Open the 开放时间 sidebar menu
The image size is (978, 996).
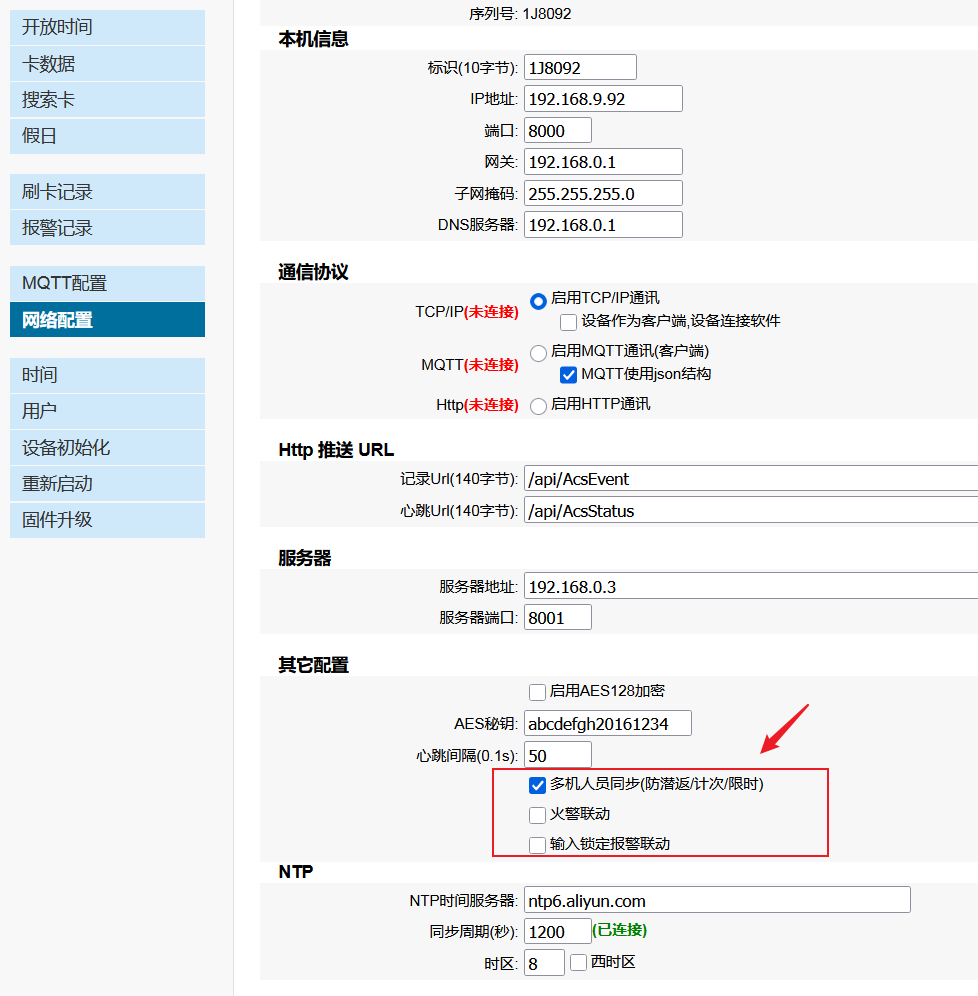[x=107, y=27]
